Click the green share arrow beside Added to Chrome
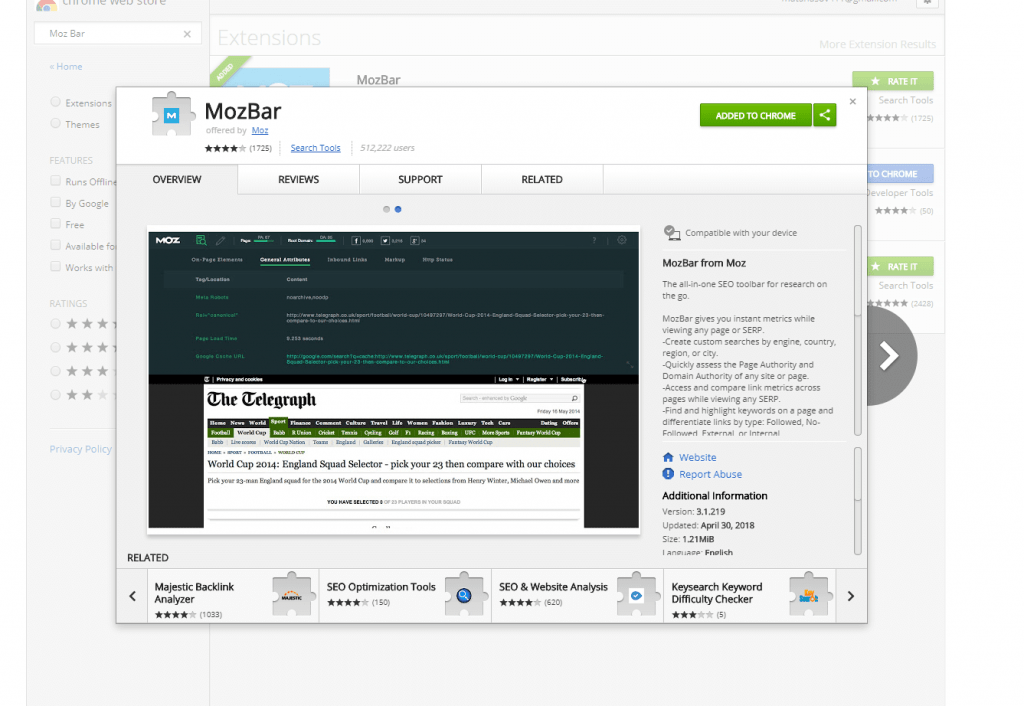 point(825,115)
